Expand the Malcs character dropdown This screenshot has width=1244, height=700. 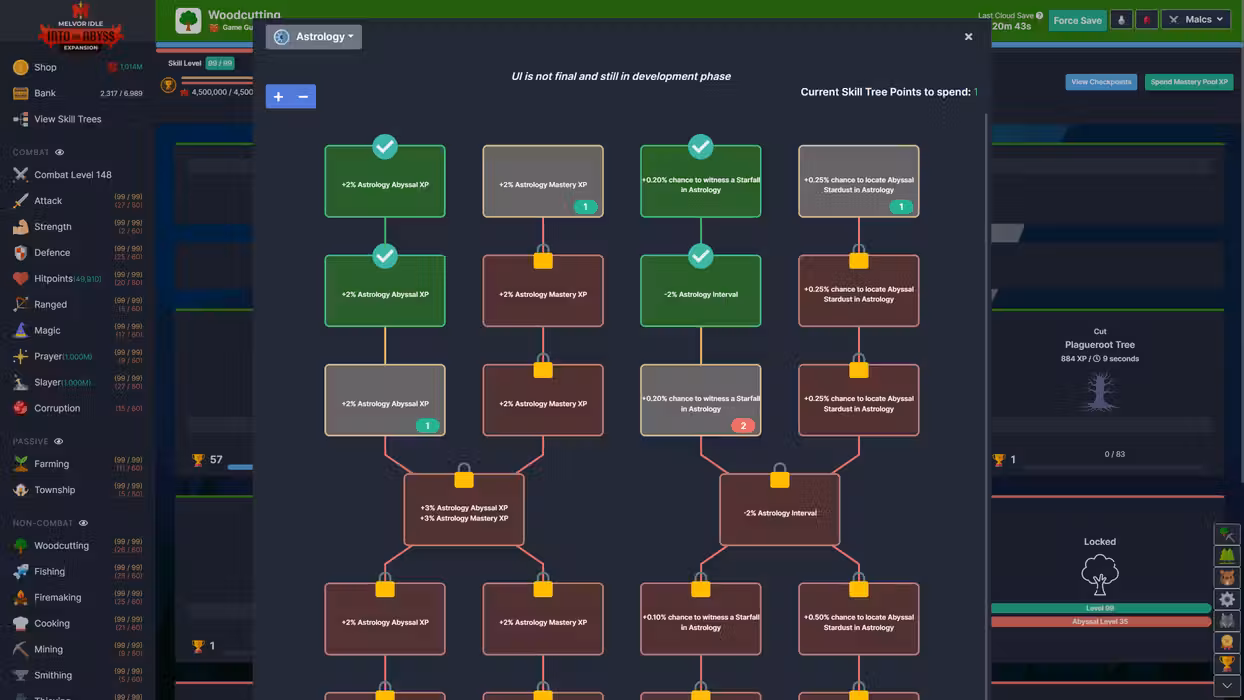(1196, 20)
